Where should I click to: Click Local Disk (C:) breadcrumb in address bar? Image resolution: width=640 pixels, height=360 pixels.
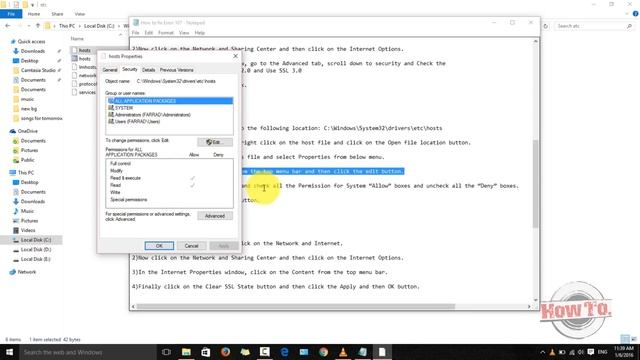pos(99,26)
